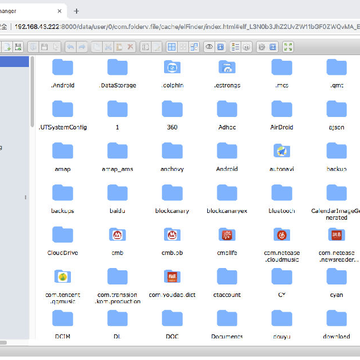The height and width of the screenshot is (360, 360).
Task: Click the 'baidu' folder name
Action: (x=117, y=211)
